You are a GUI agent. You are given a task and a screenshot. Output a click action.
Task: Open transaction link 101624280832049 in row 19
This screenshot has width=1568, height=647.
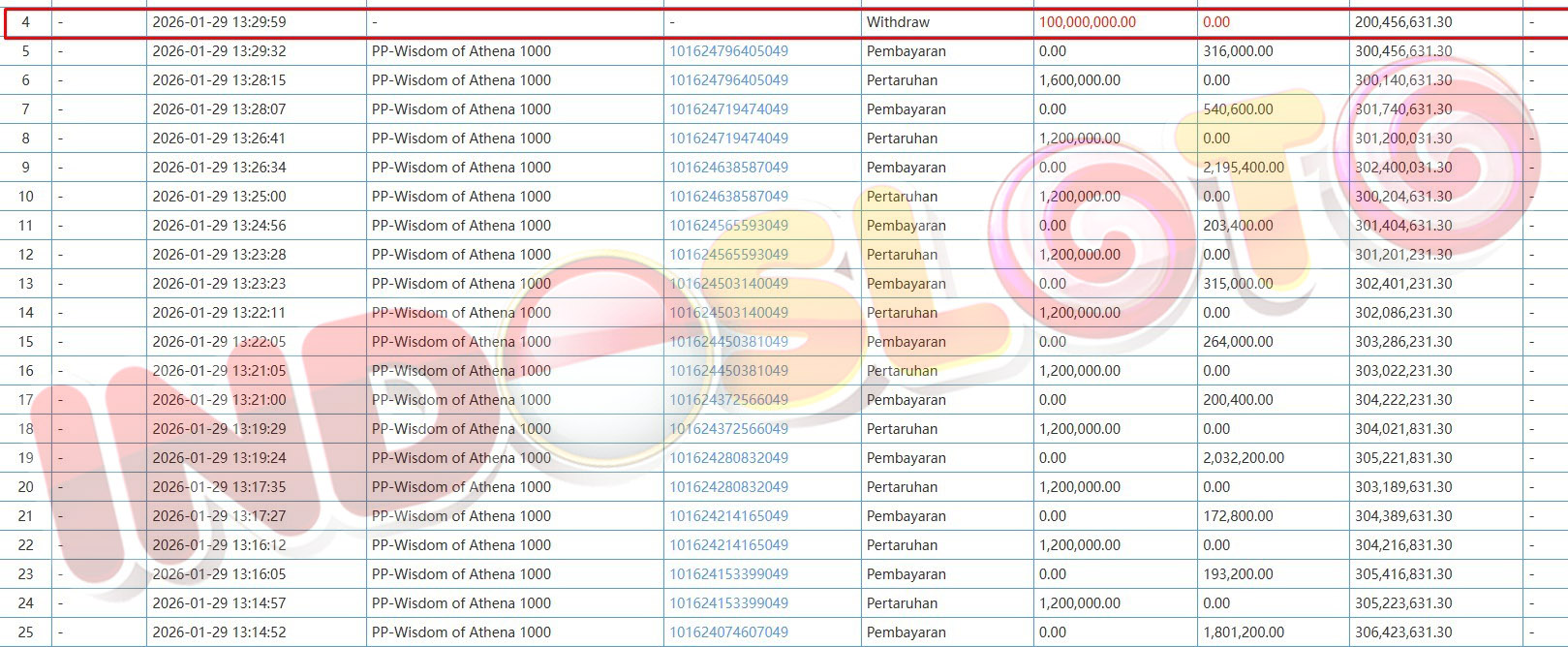[x=728, y=458]
